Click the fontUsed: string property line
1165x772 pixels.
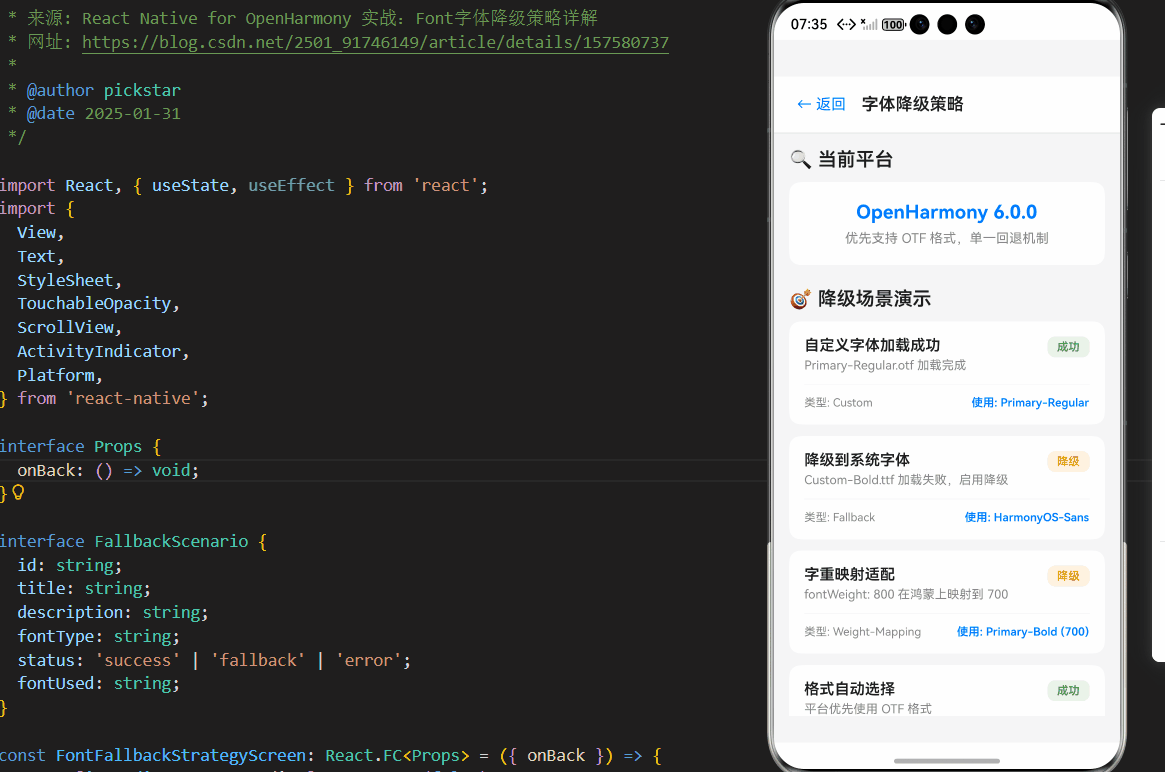pos(98,683)
